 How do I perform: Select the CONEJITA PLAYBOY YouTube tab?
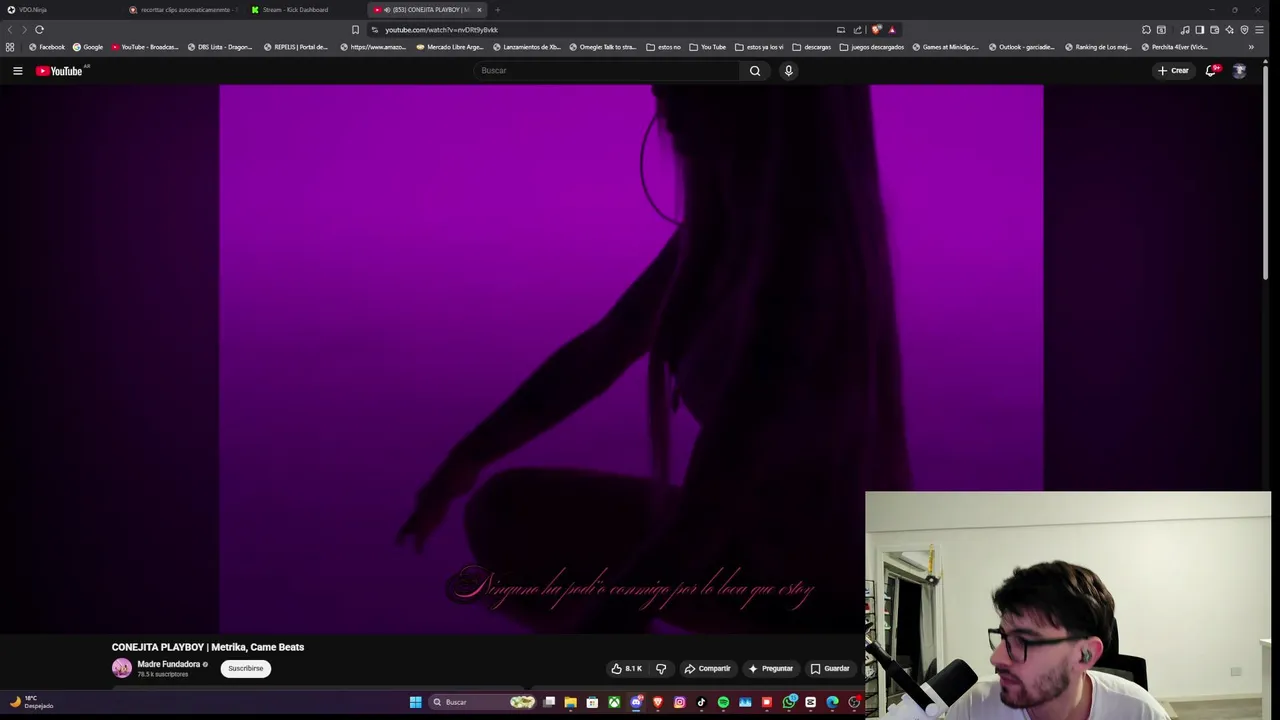click(427, 10)
